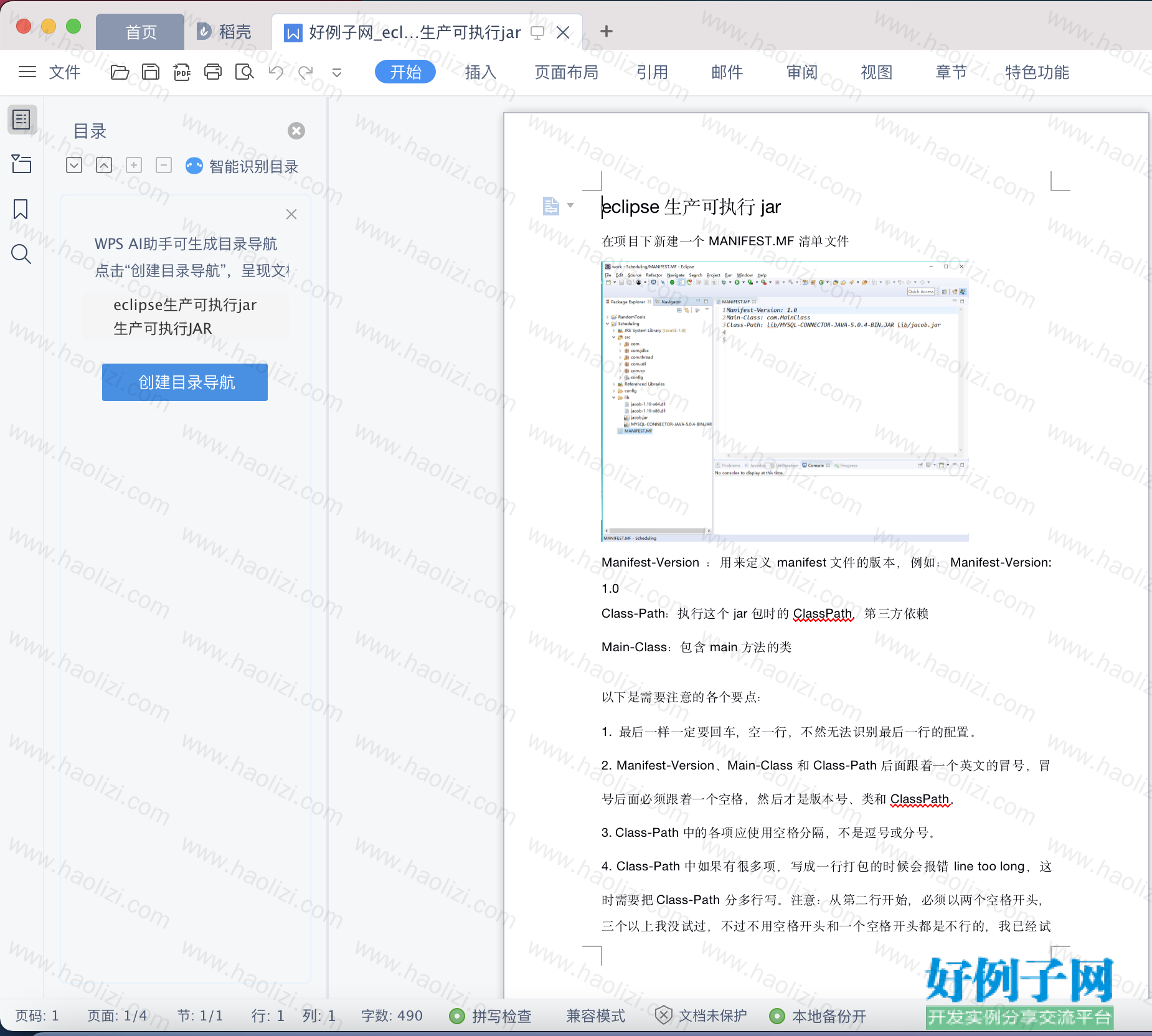This screenshot has width=1152, height=1036.
Task: Click the display icon on document tab
Action: pyautogui.click(x=537, y=32)
